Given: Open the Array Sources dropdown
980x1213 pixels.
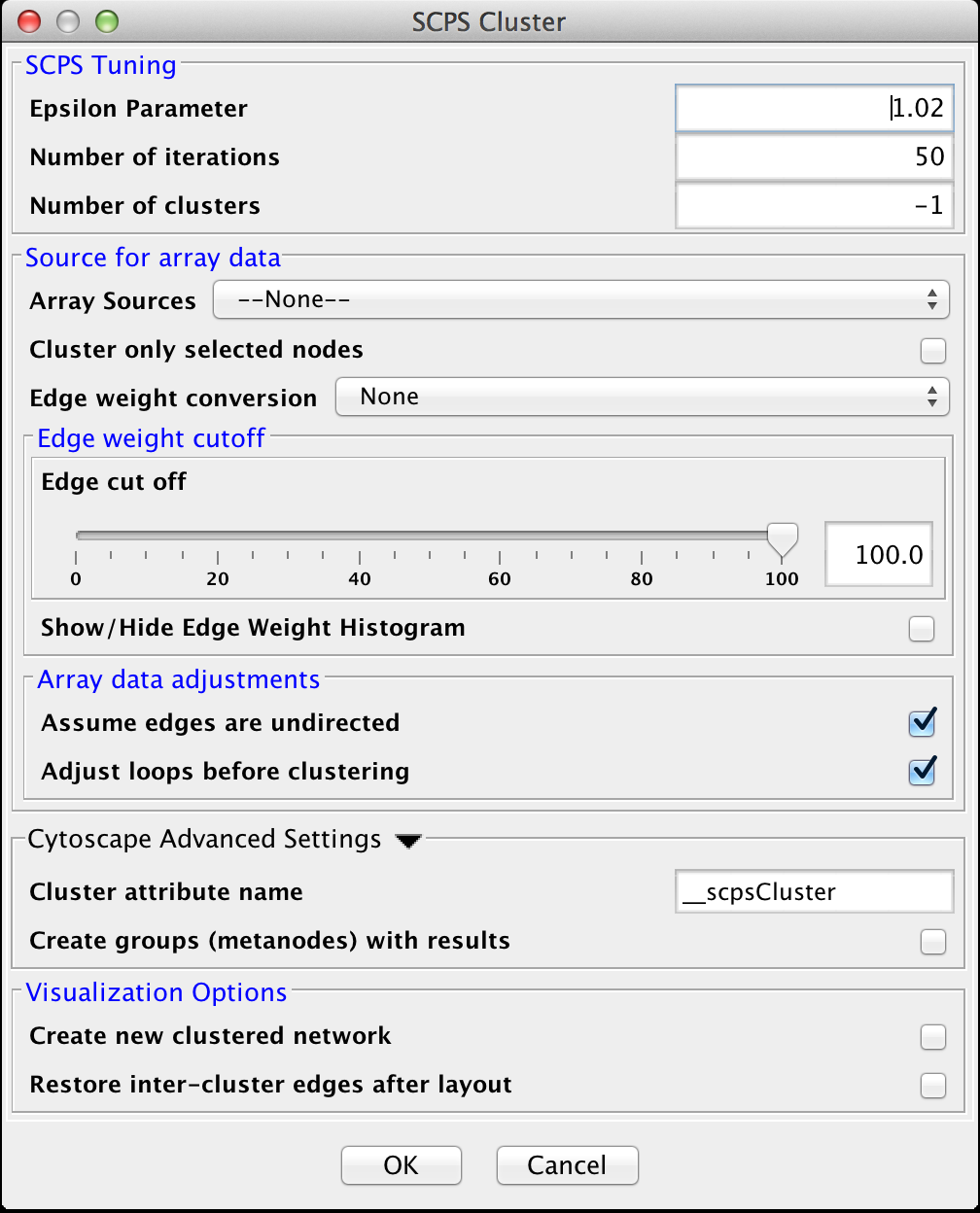Looking at the screenshot, I should click(580, 300).
